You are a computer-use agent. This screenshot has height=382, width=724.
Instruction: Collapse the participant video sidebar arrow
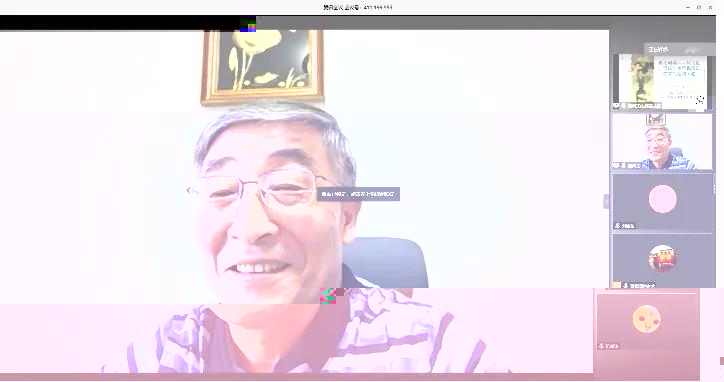606,201
